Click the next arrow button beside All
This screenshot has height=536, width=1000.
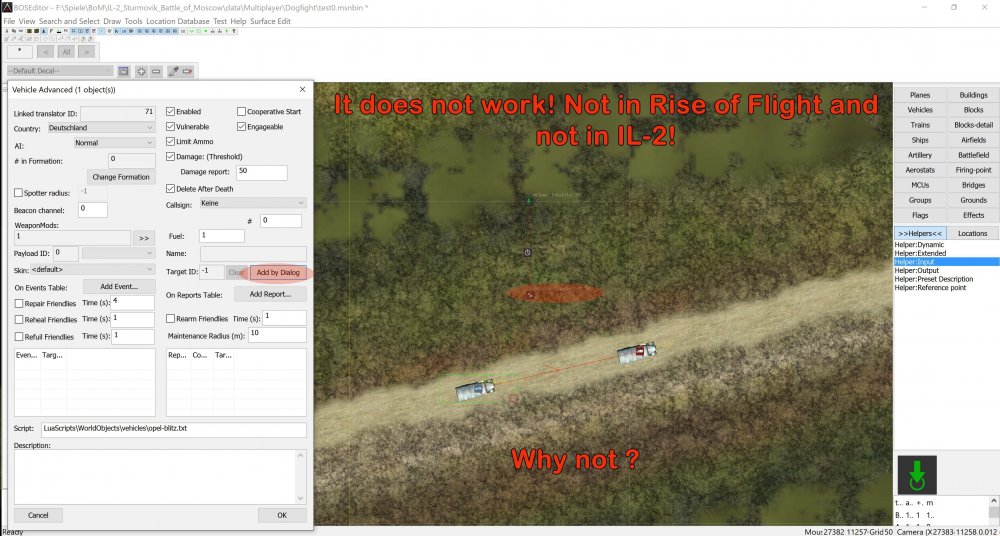[87, 51]
